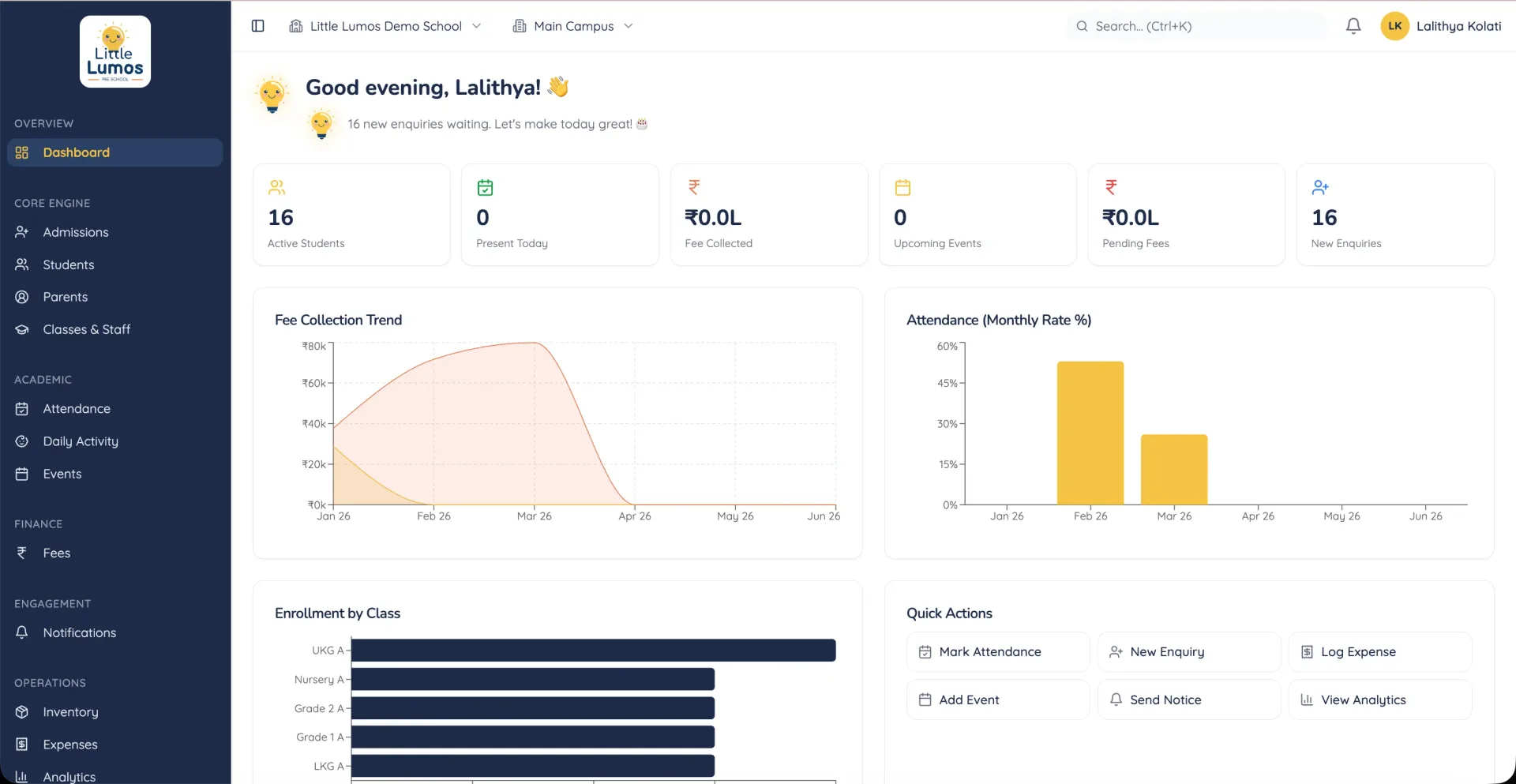The height and width of the screenshot is (784, 1516).
Task: Click the Lalithya Kolati username
Action: 1458,26
